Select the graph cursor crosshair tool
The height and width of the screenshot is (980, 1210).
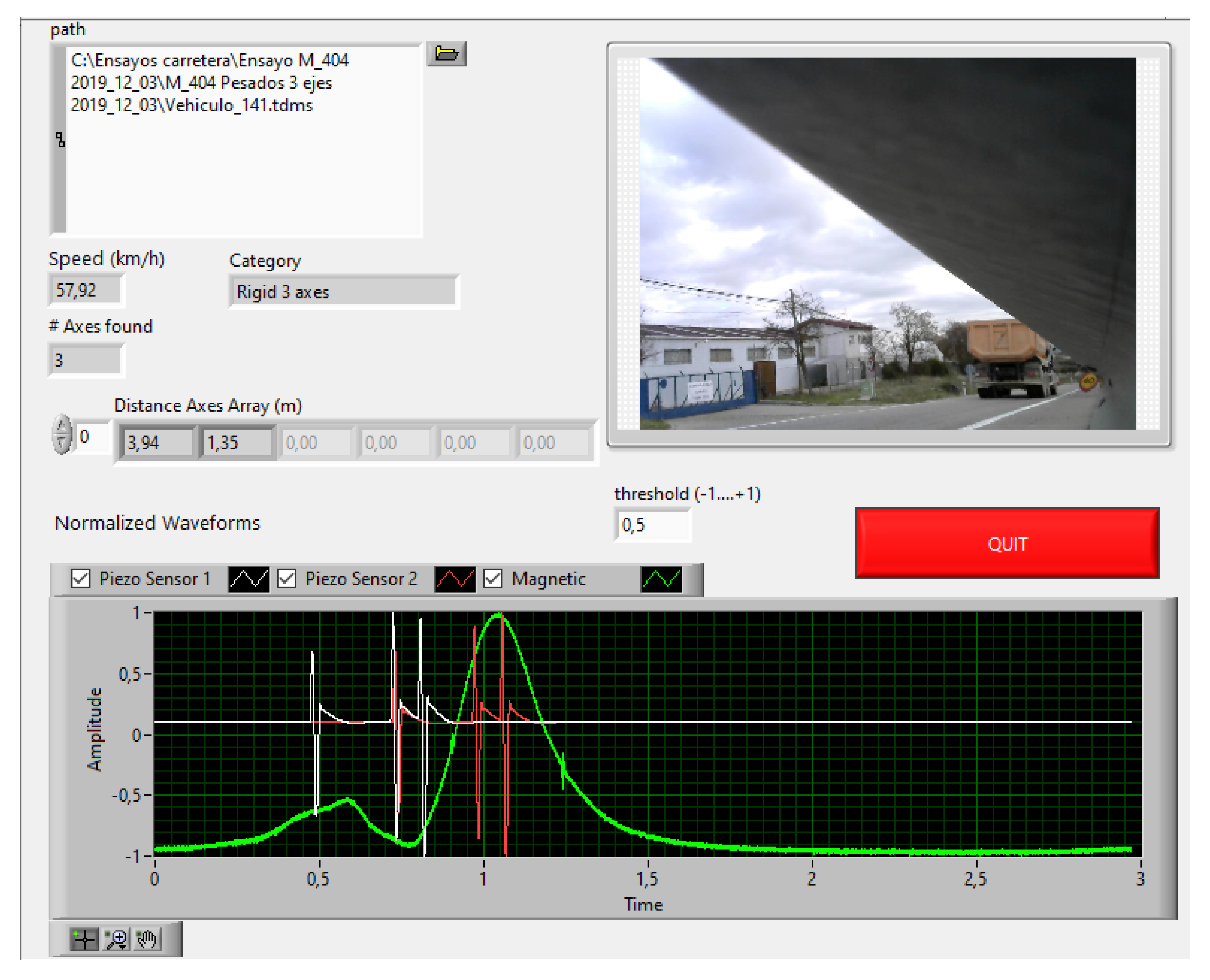coord(84,939)
